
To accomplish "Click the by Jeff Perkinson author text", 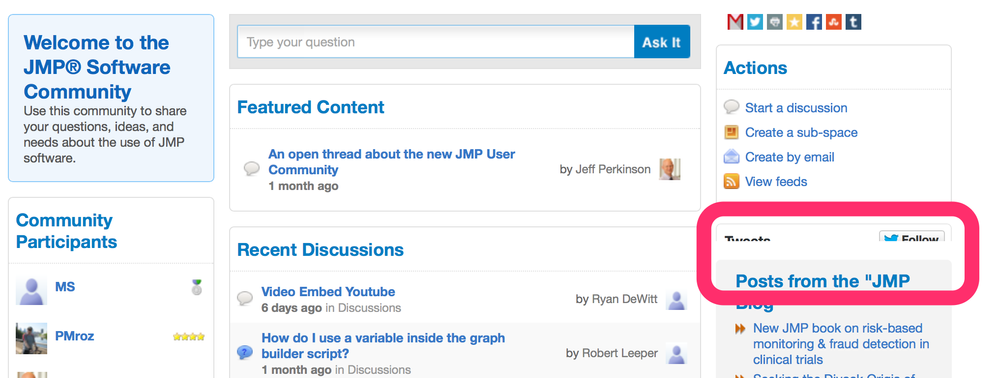I will [605, 170].
